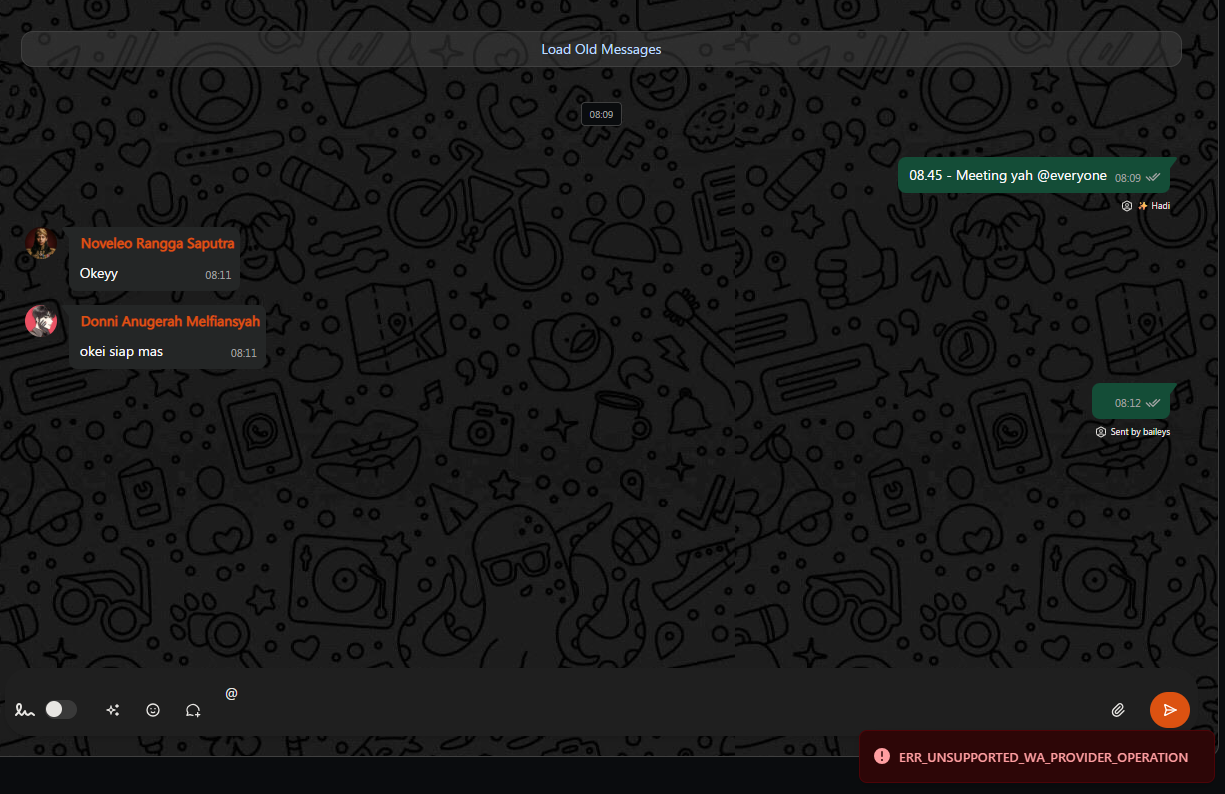
Task: Click the 'Hadi' sender label under the message
Action: (x=1160, y=206)
